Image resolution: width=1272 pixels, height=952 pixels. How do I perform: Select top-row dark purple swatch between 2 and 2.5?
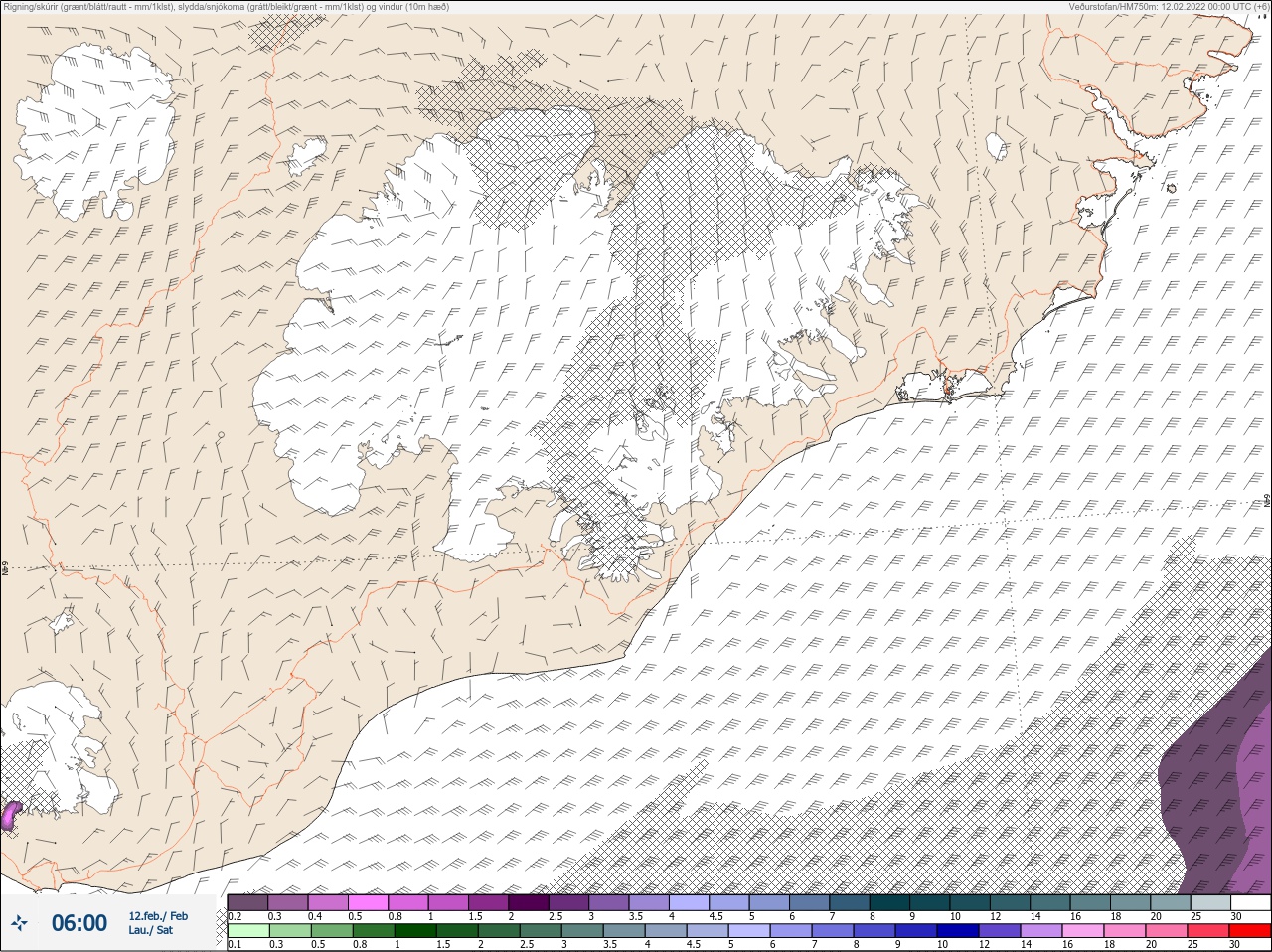pos(529,902)
